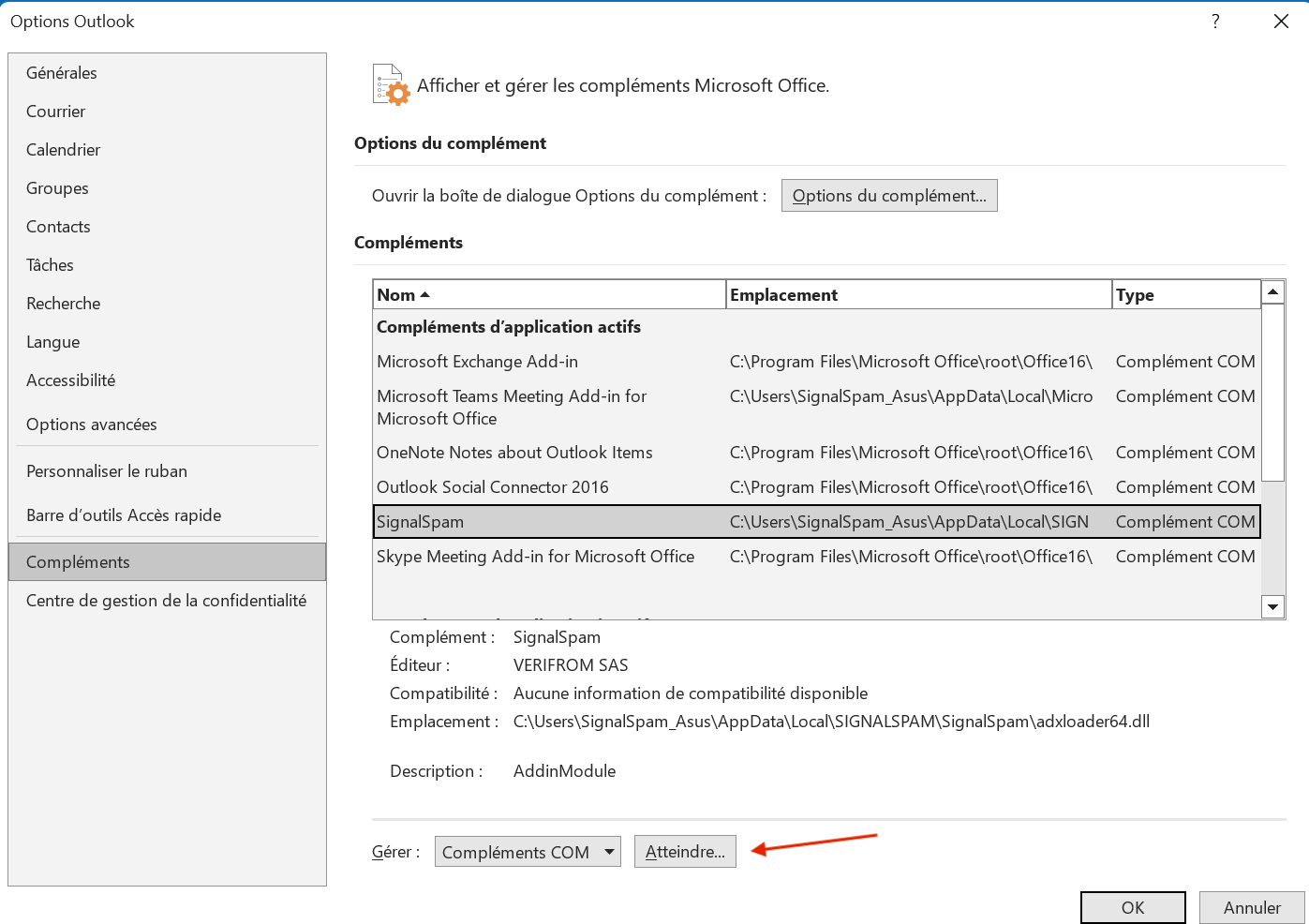Viewport: 1309px width, 924px height.
Task: Select the Courrier category
Action: [x=56, y=112]
